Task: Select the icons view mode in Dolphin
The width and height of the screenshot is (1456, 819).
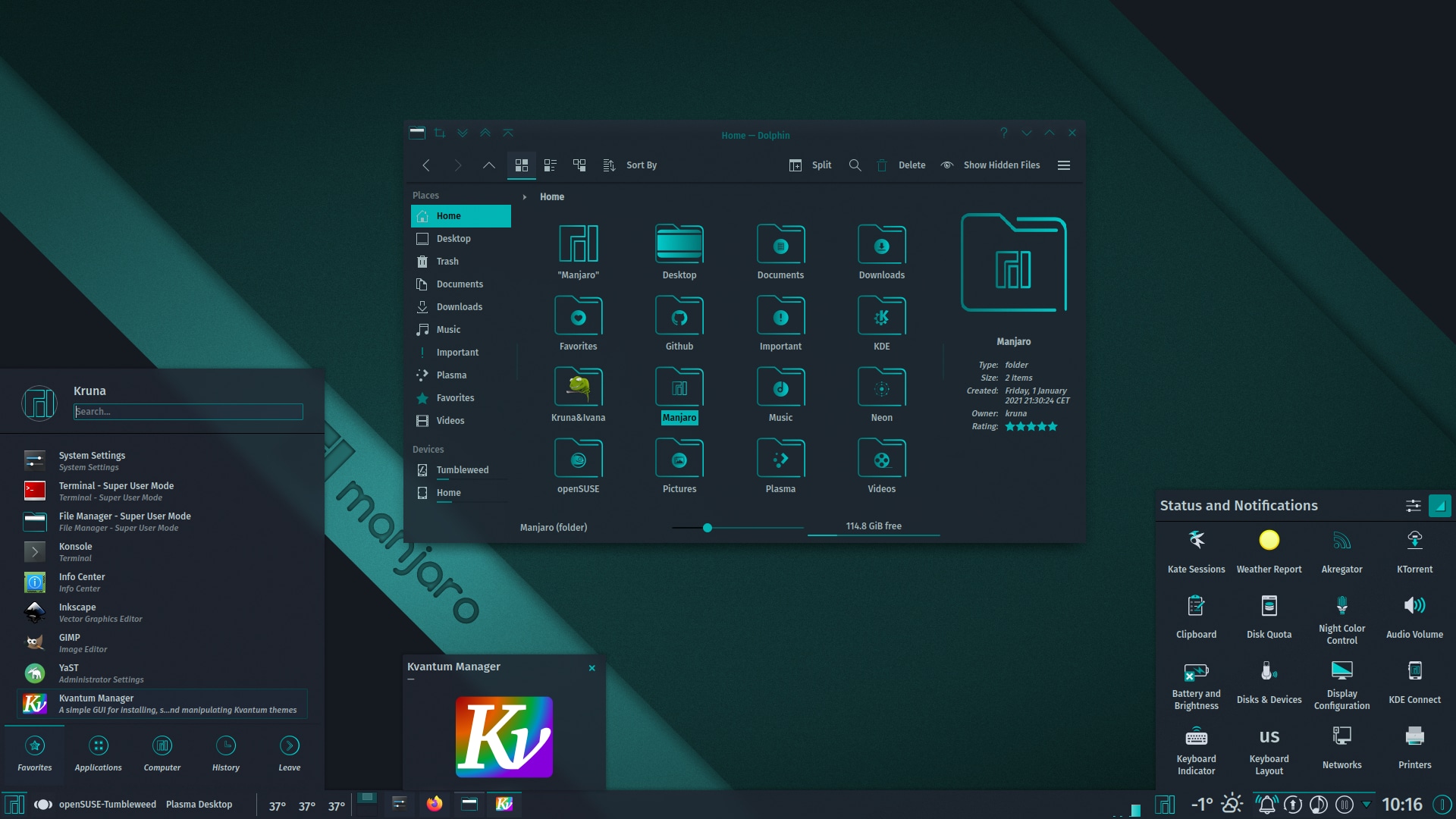Action: point(522,165)
